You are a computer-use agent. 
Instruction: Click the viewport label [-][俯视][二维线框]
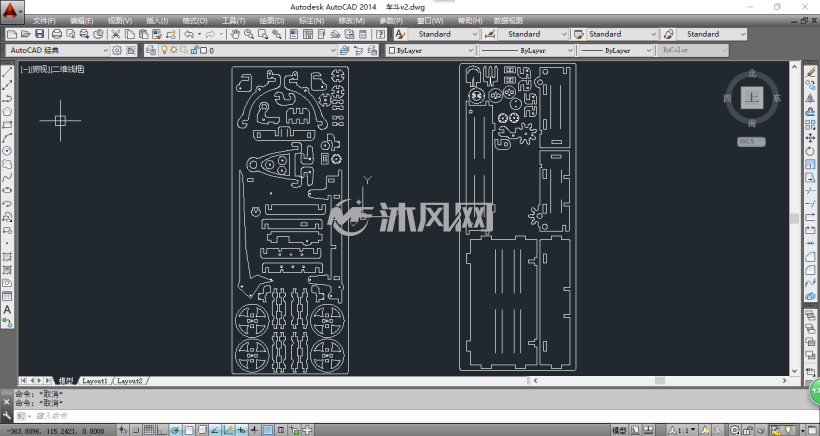52,69
